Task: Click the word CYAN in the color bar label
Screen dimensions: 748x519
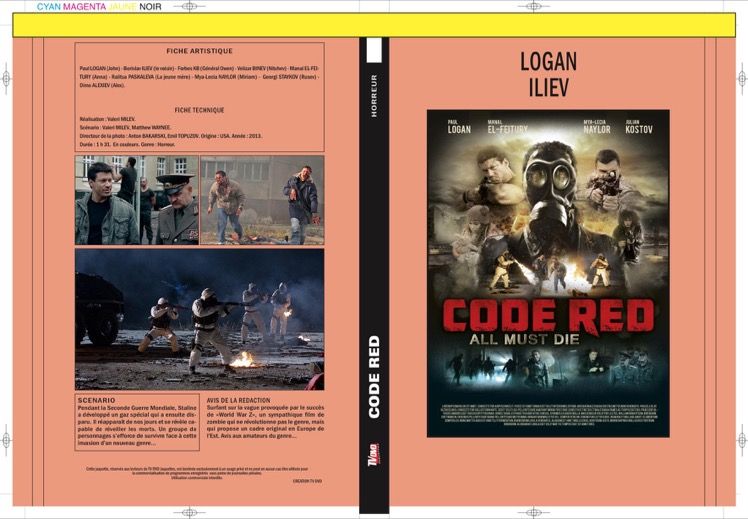Action: coord(49,7)
